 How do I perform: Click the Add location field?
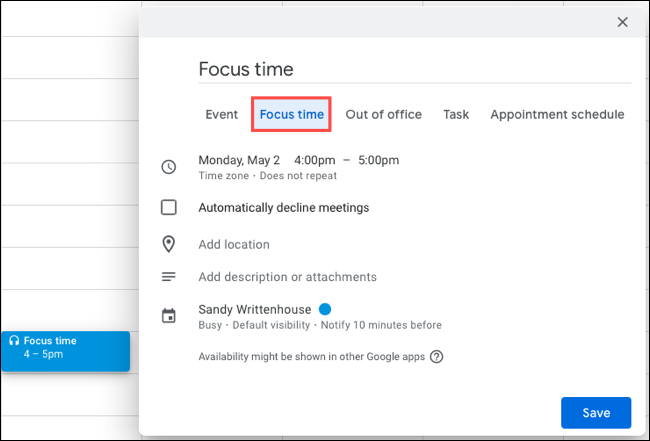point(234,244)
